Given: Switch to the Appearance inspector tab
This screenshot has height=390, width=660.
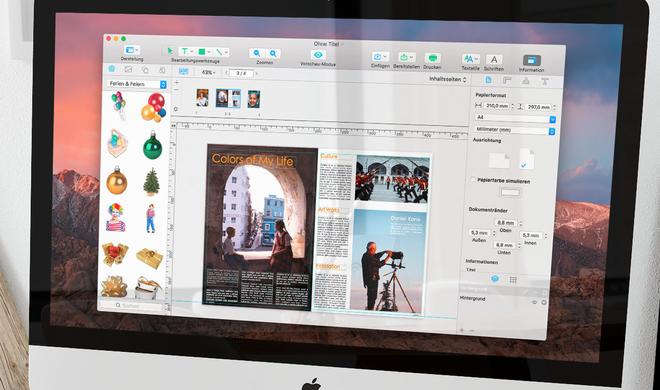Looking at the screenshot, I should click(x=526, y=81).
